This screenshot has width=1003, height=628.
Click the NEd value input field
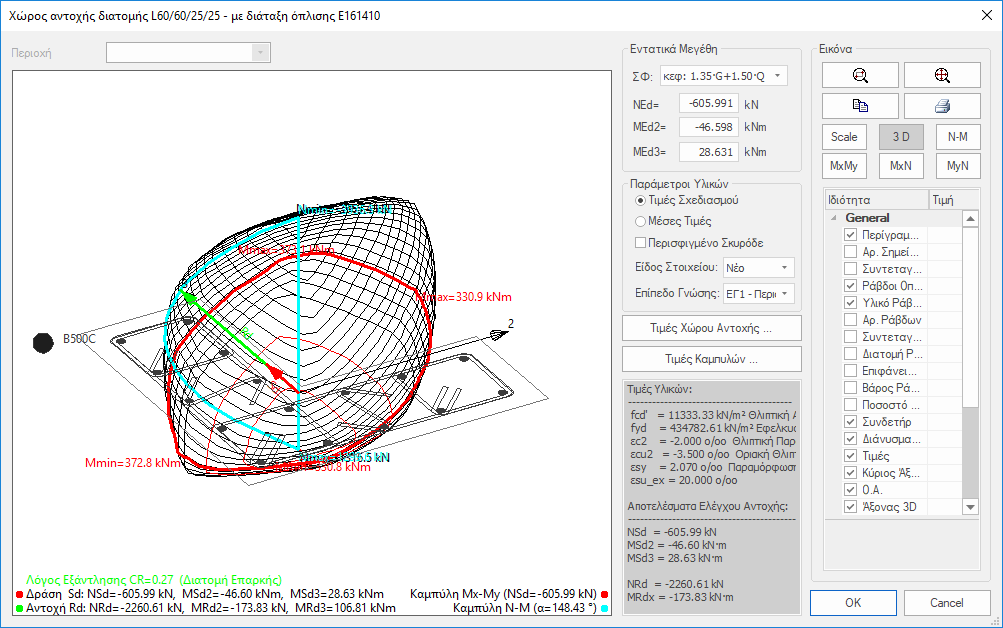pyautogui.click(x=709, y=104)
